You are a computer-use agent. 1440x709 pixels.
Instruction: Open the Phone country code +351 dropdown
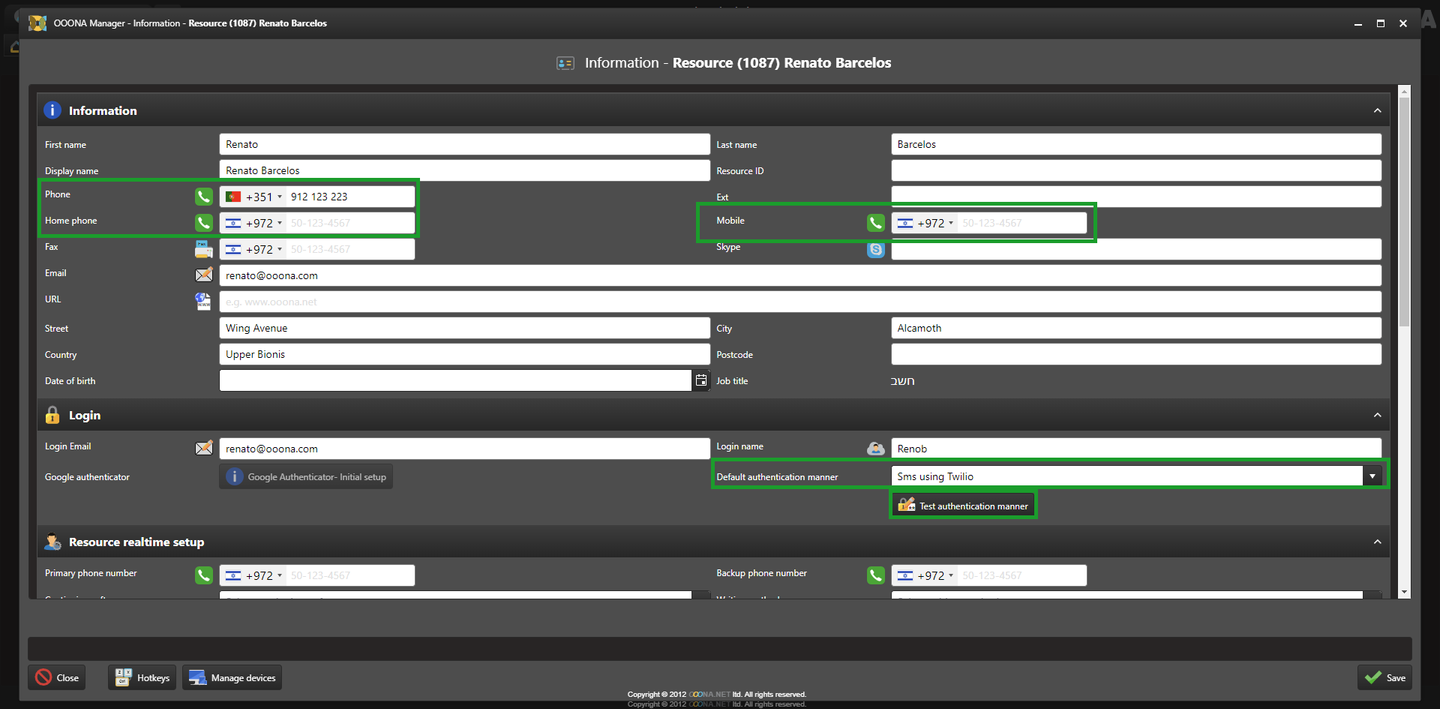tap(254, 197)
